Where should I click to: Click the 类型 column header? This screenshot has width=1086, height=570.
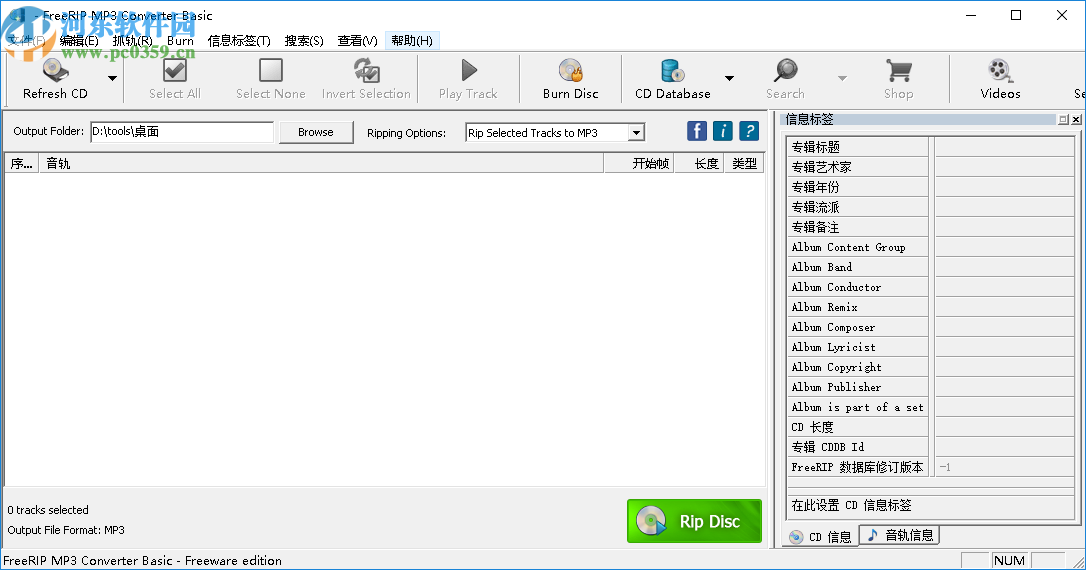[x=744, y=163]
